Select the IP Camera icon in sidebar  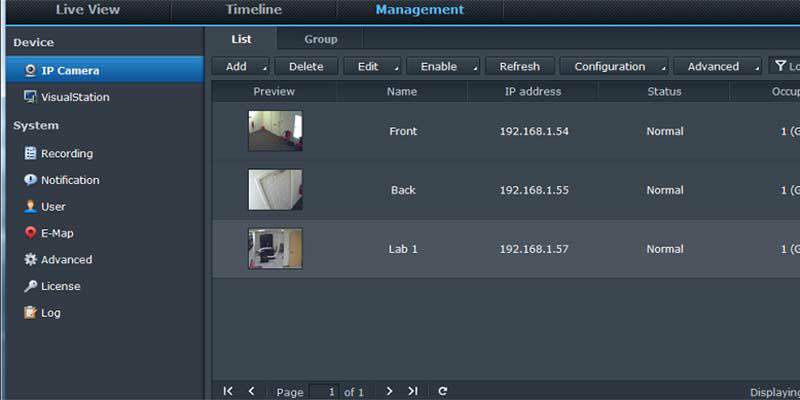point(31,70)
